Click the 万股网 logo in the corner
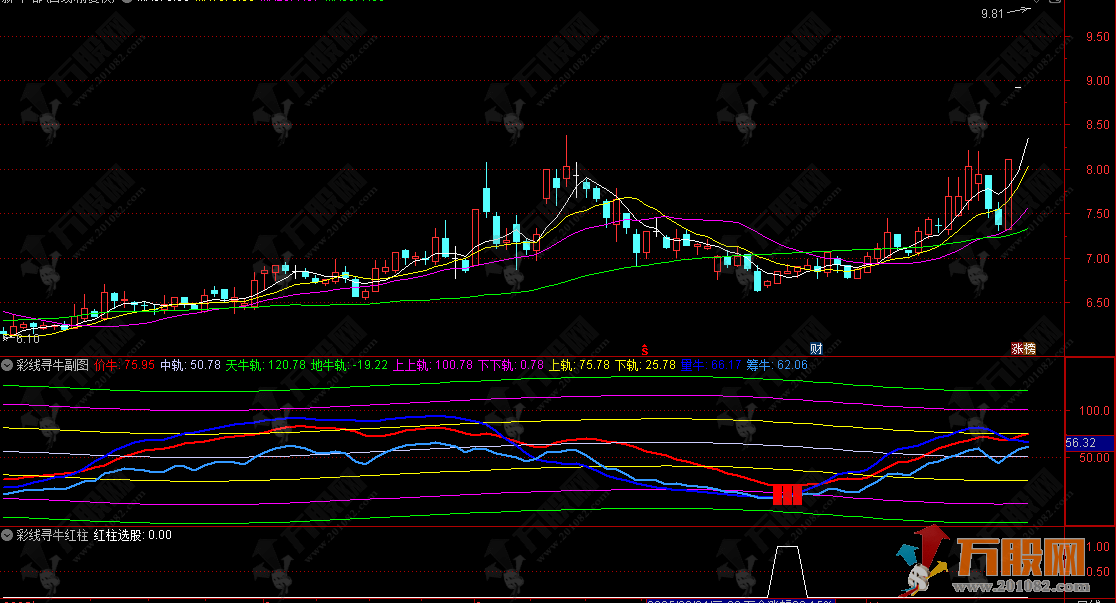The width and height of the screenshot is (1116, 603). [998, 567]
